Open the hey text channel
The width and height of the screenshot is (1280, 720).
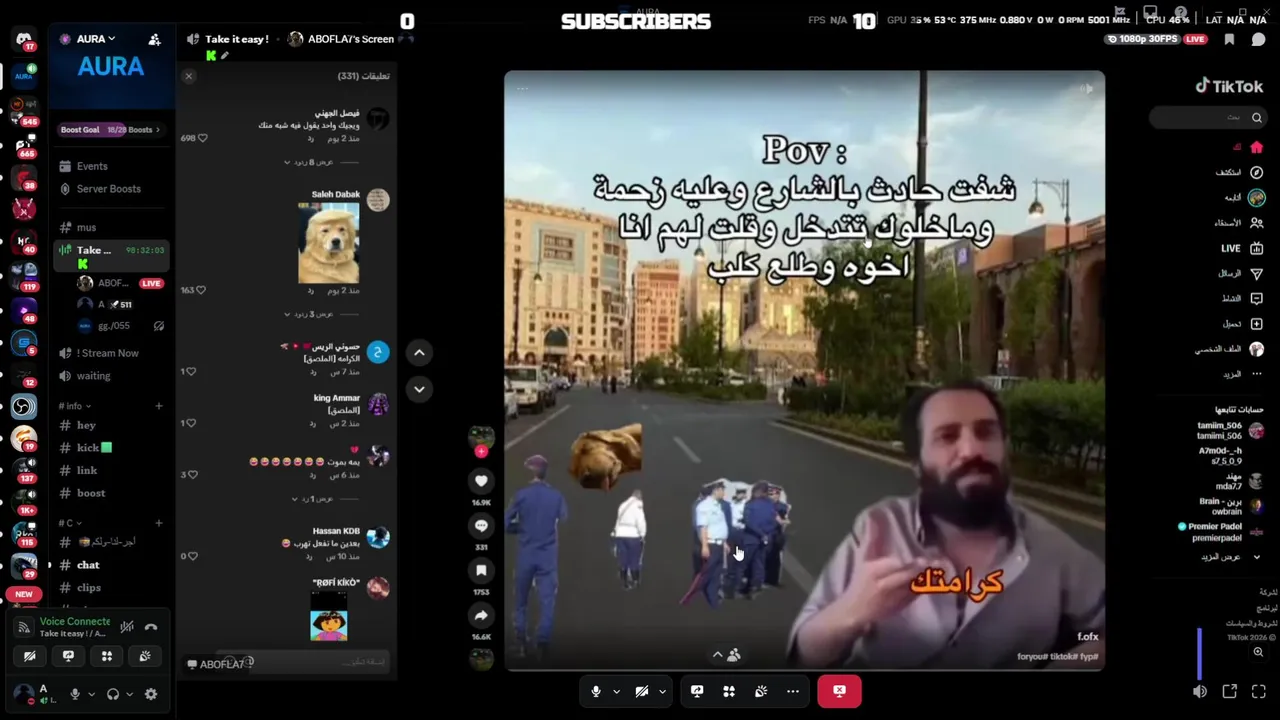(87, 426)
